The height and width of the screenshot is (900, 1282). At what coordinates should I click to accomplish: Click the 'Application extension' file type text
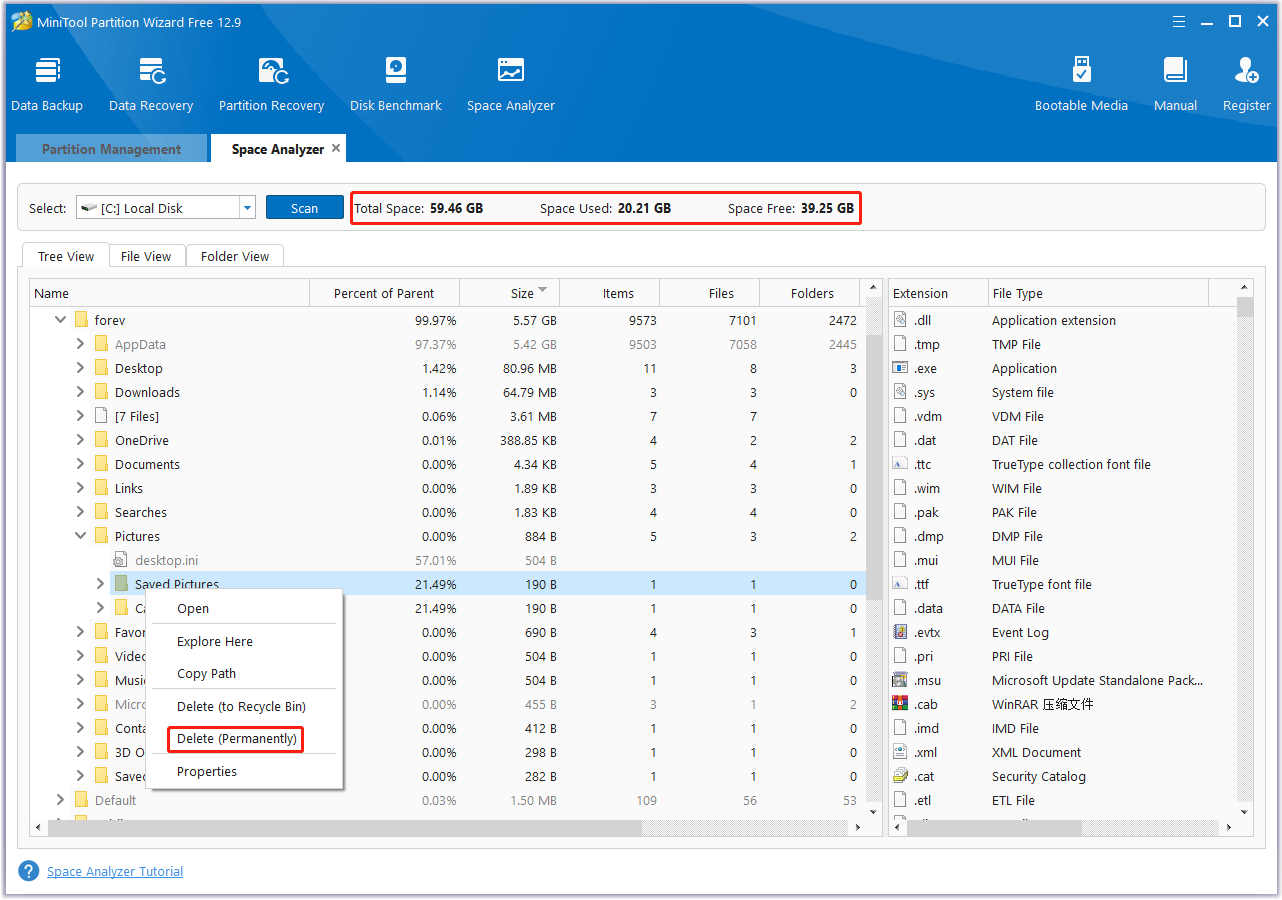[x=1054, y=320]
